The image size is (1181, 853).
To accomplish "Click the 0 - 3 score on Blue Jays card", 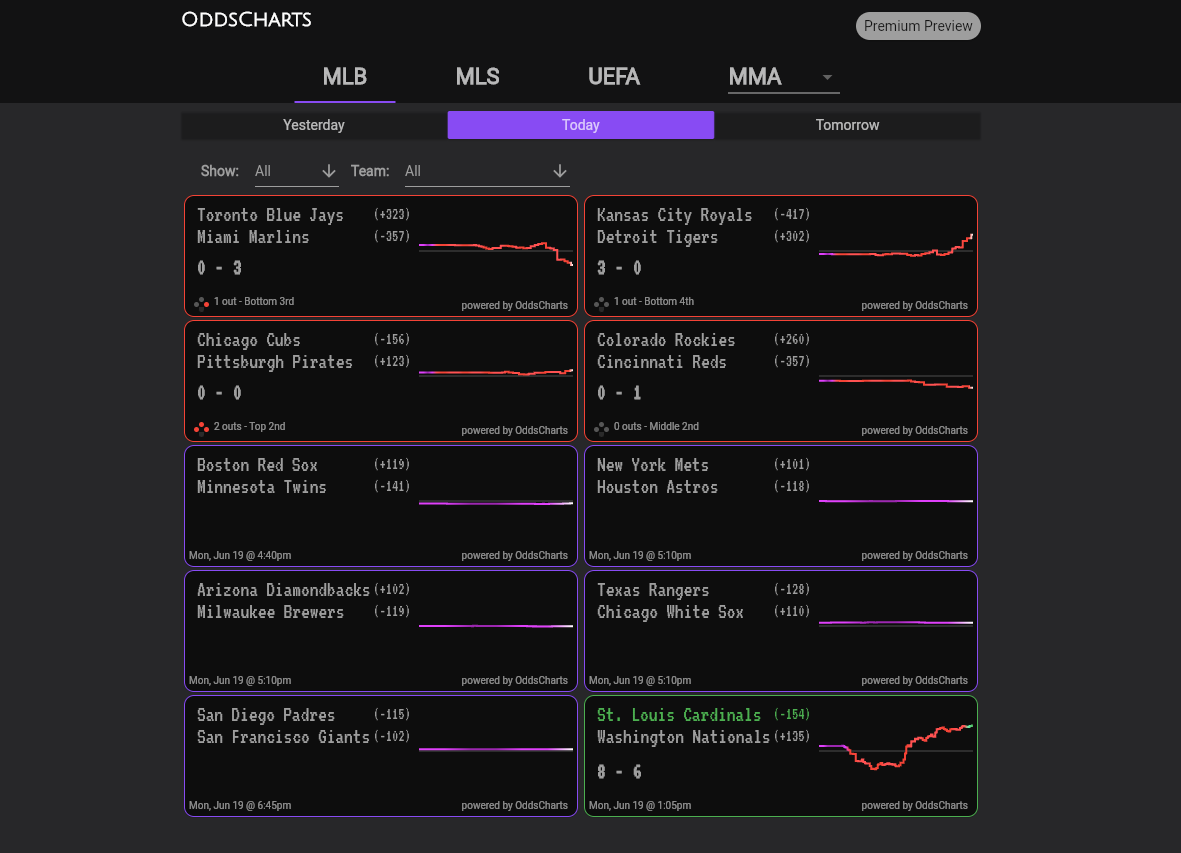I will pyautogui.click(x=219, y=268).
